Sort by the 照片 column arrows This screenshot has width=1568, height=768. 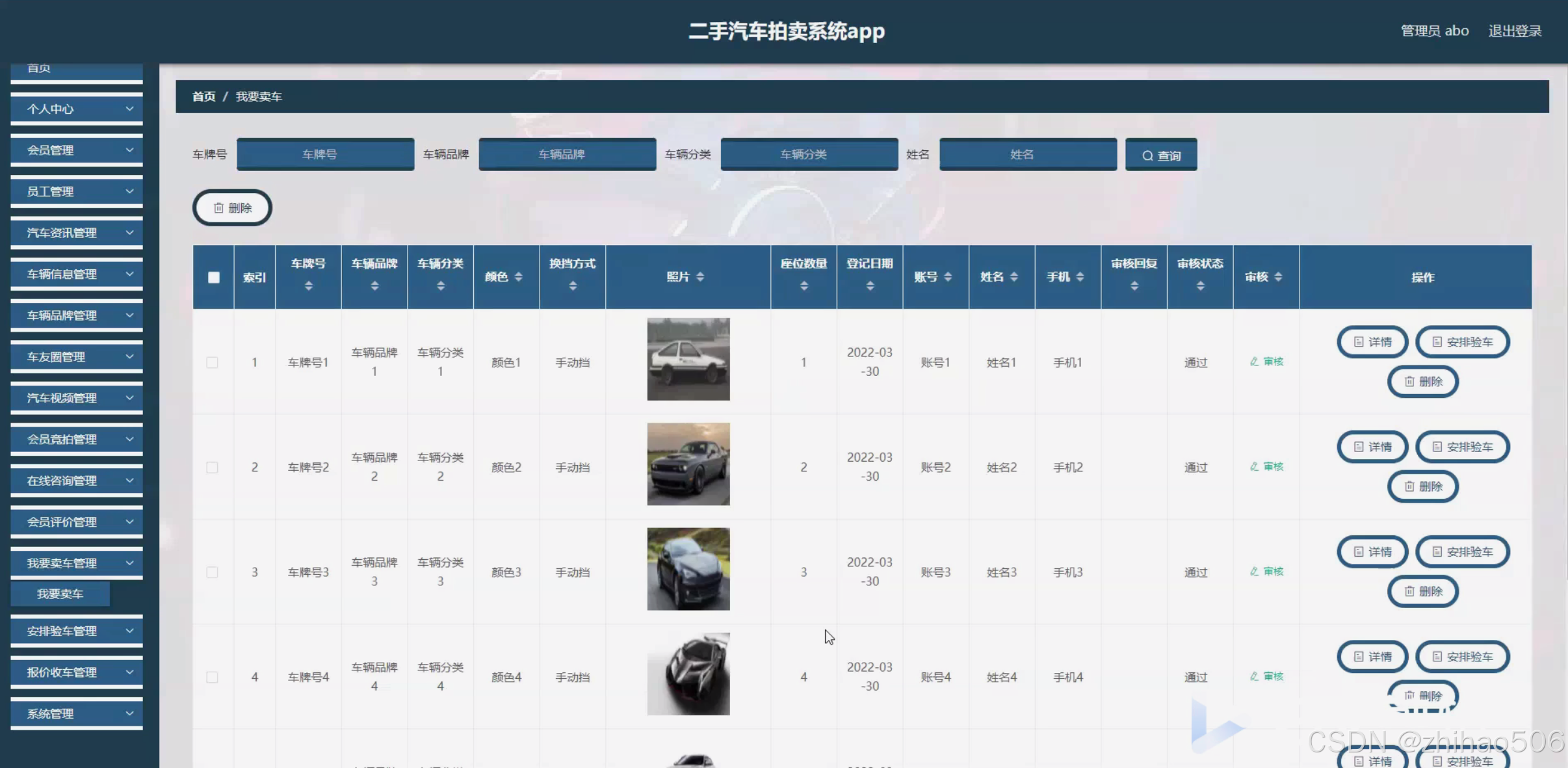coord(699,277)
